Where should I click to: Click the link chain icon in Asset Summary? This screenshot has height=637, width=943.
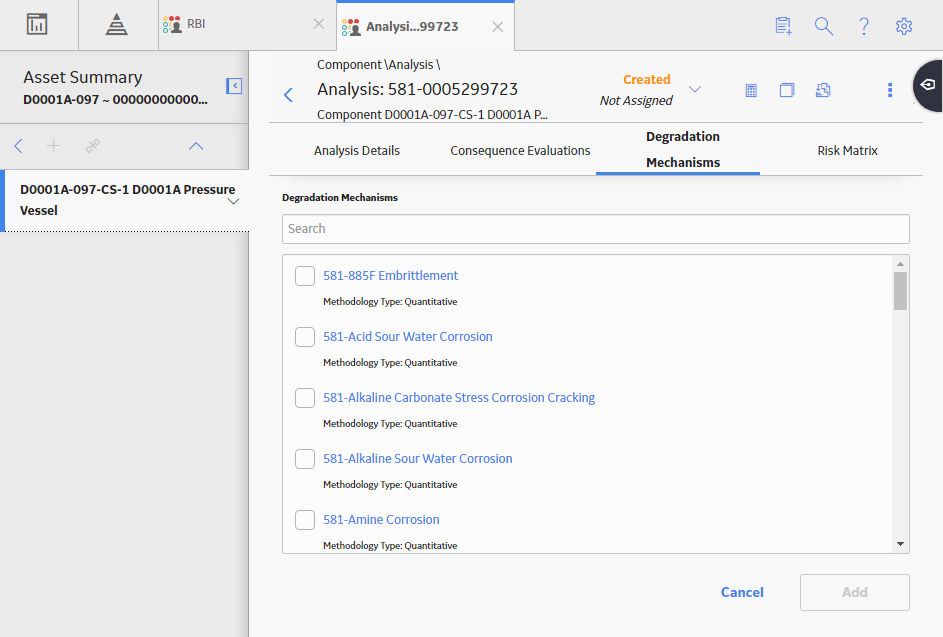coord(92,146)
